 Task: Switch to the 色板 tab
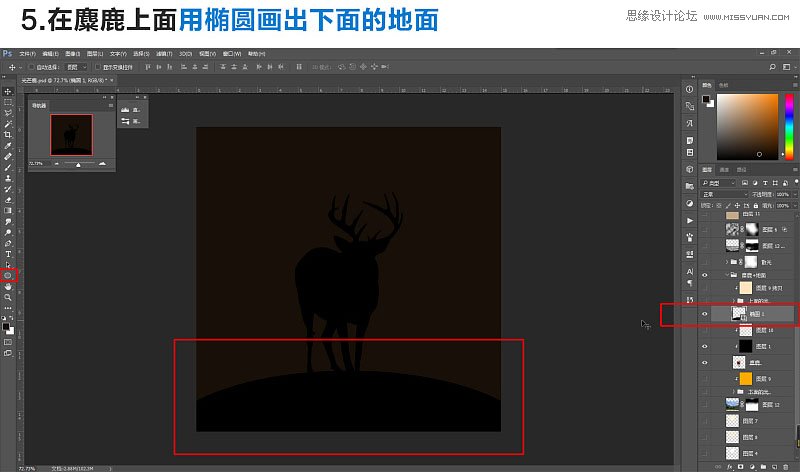coord(723,85)
